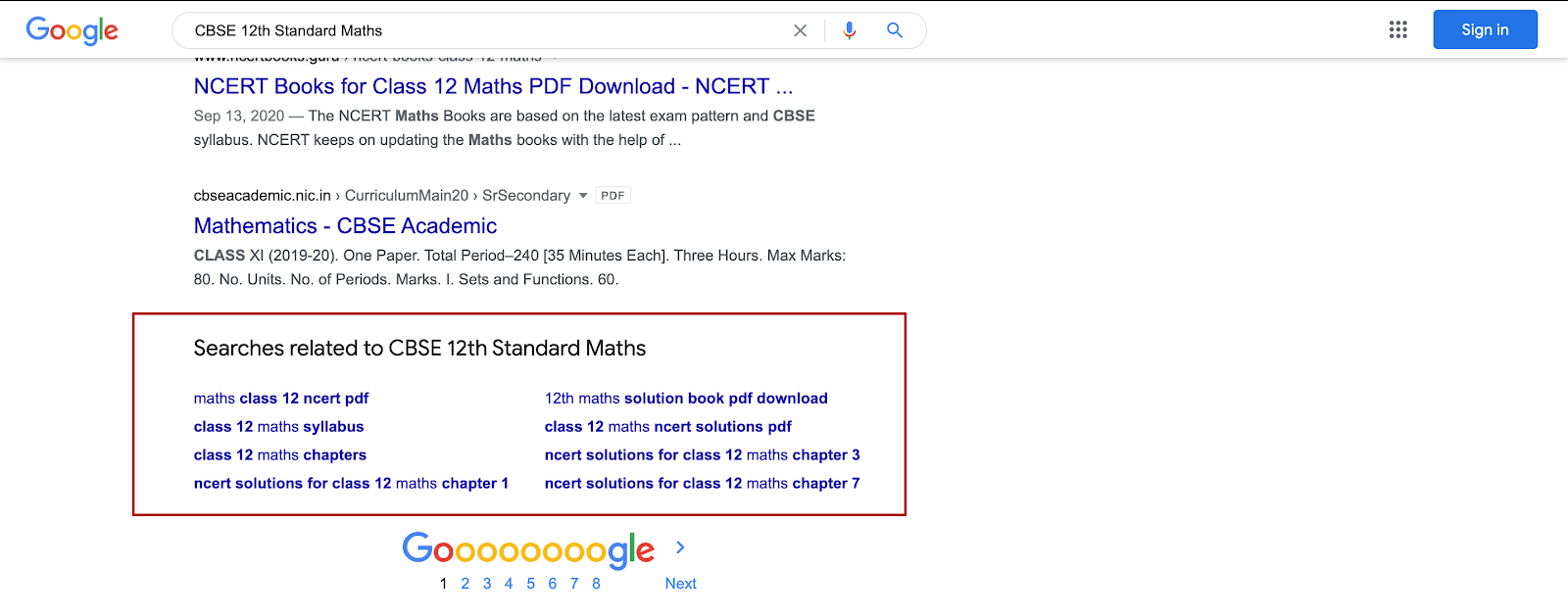Click the cbseacademic.nic.in breadcrumb URL

coord(382,196)
